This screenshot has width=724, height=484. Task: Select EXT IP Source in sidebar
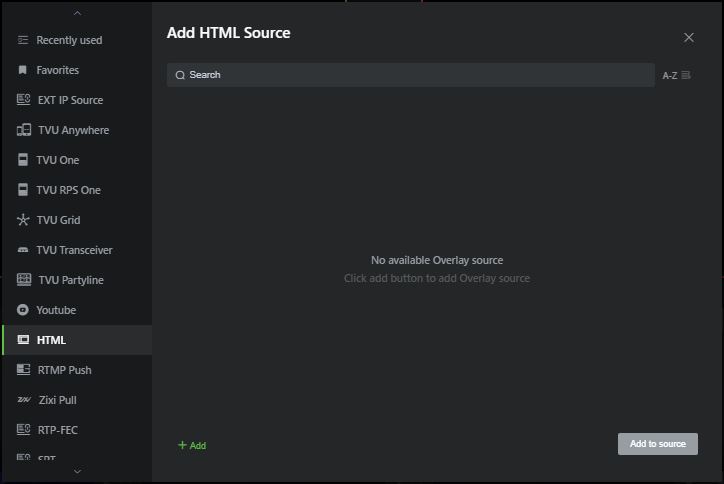(77, 100)
